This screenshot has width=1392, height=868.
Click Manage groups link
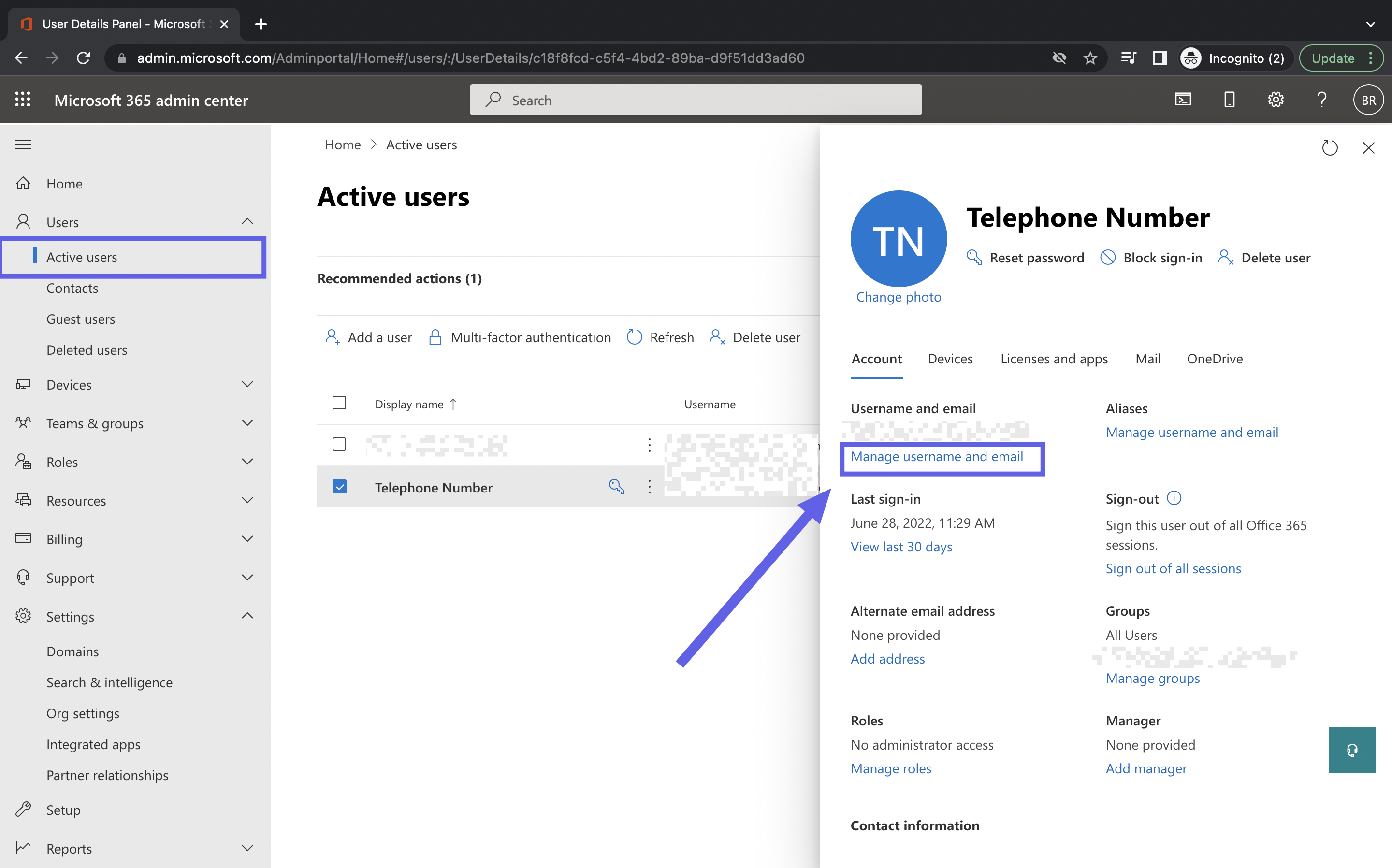(x=1153, y=679)
